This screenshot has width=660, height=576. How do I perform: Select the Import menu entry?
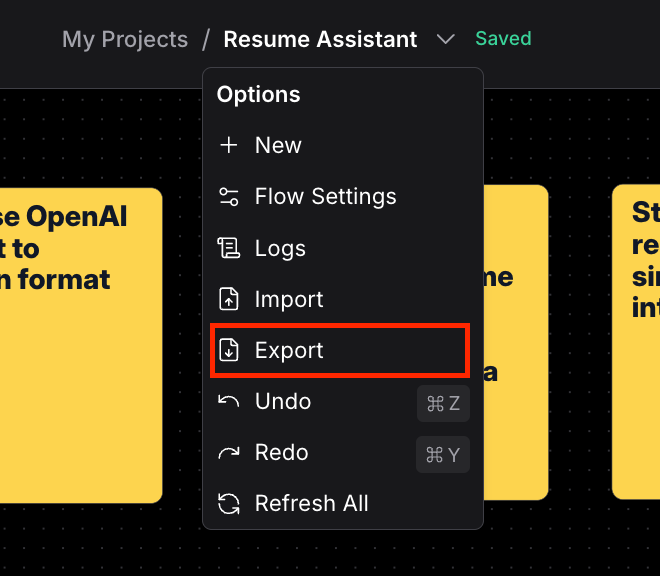point(289,299)
